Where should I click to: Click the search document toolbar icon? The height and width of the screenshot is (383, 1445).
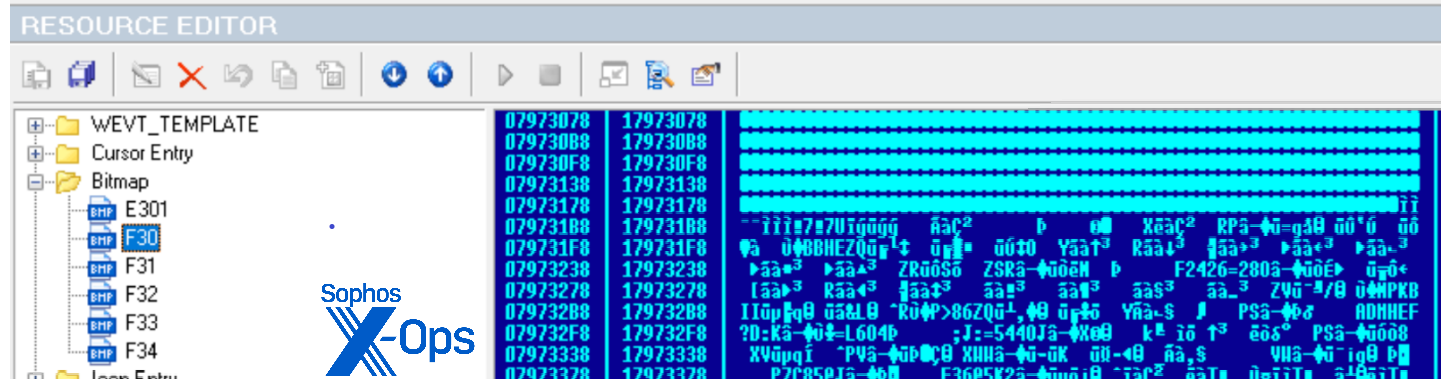(x=660, y=75)
